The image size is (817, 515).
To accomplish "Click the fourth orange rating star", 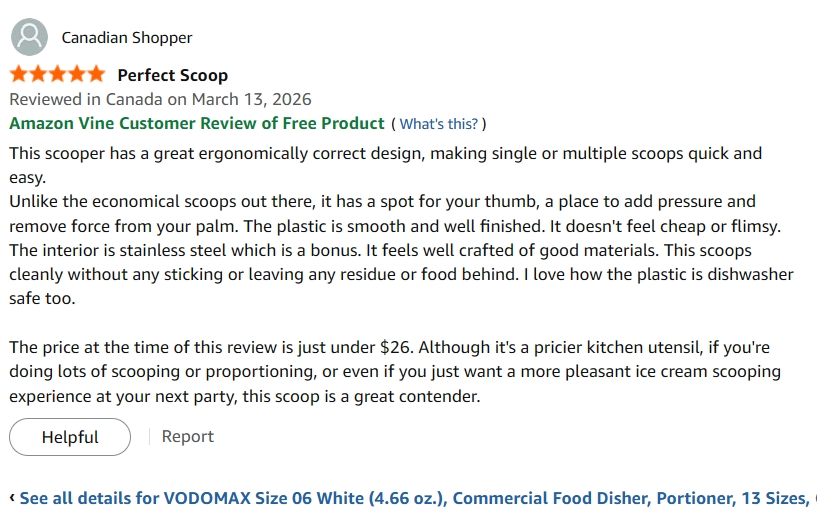I will pos(77,74).
